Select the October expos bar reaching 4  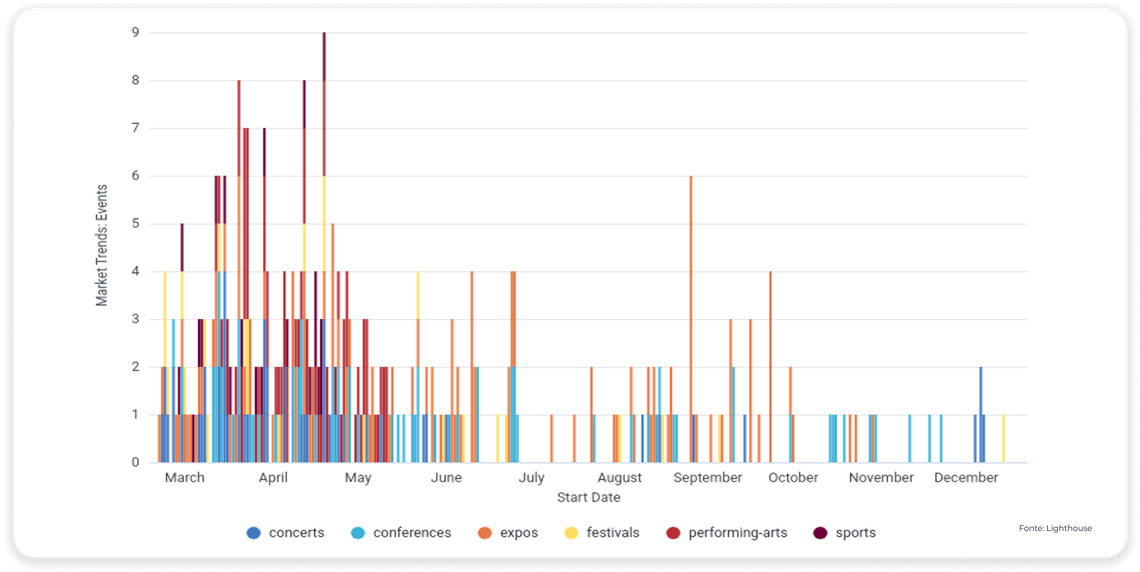click(770, 367)
